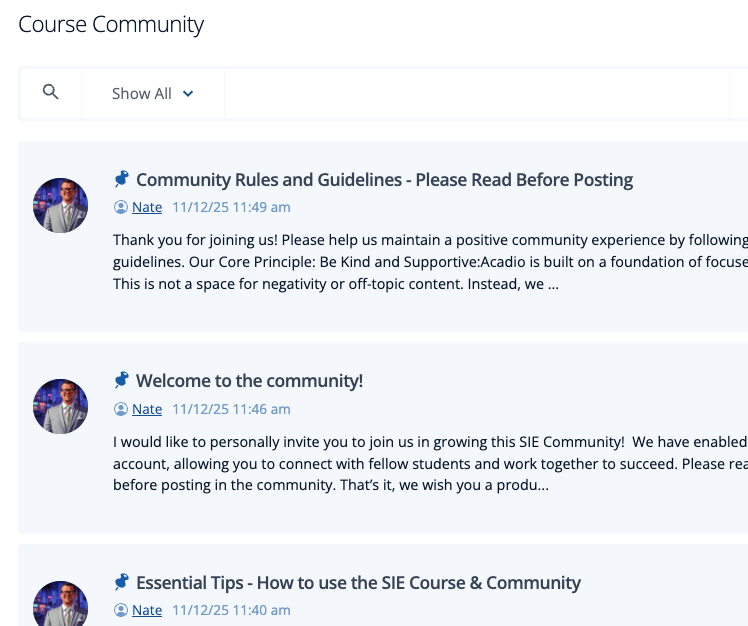Open the Community Rules and Guidelines post title

coord(384,180)
